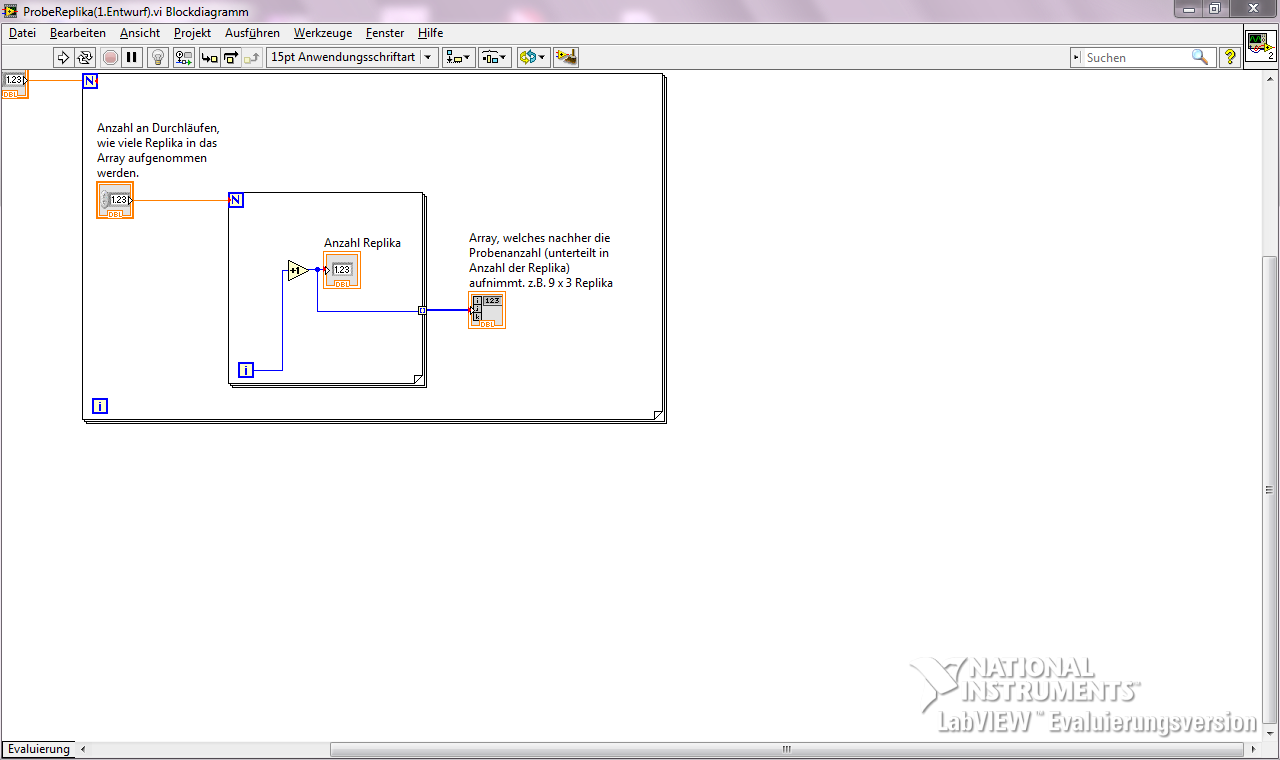Click the Clean Up Diagram broom icon
Image resolution: width=1280 pixels, height=760 pixels.
[x=566, y=57]
